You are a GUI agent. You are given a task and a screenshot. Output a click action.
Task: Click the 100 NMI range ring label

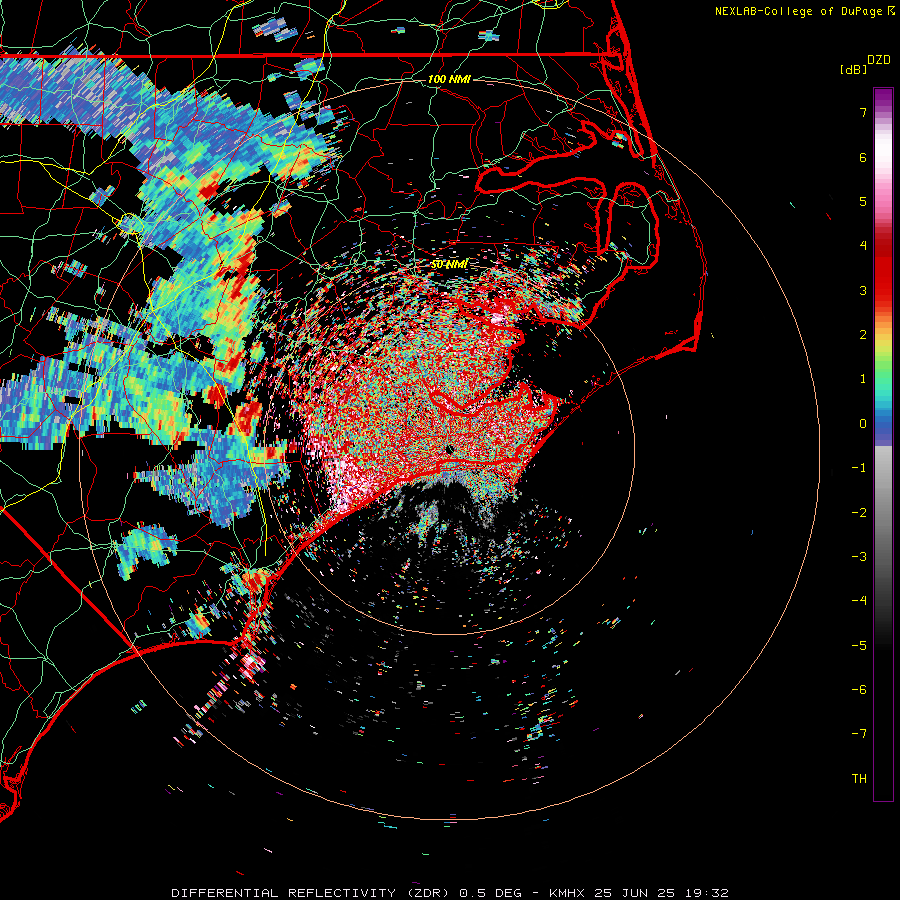[x=449, y=79]
